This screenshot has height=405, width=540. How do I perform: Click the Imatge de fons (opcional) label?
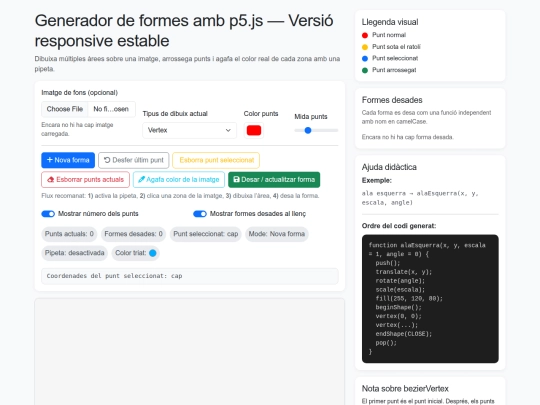(x=80, y=93)
